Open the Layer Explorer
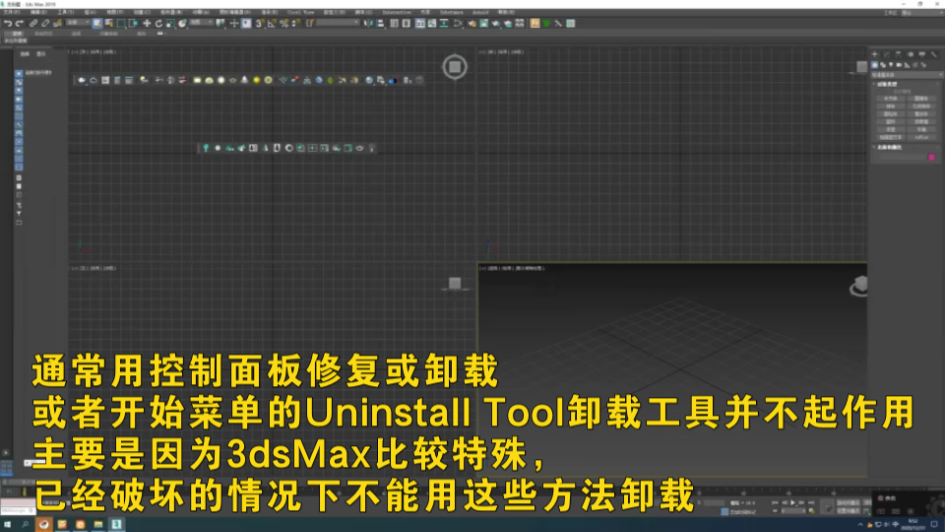Image resolution: width=945 pixels, height=532 pixels. click(406, 23)
